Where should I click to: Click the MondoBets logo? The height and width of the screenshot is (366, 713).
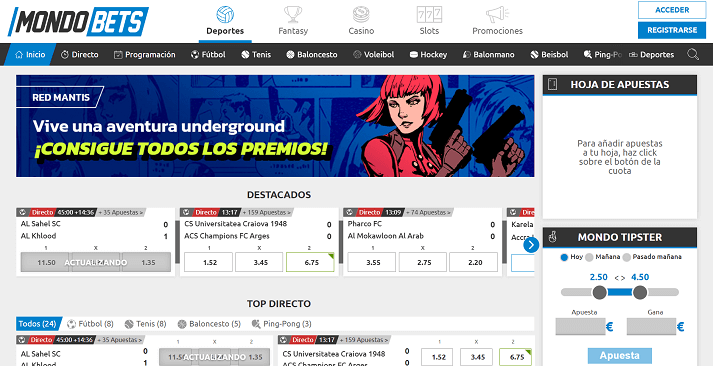(x=78, y=21)
